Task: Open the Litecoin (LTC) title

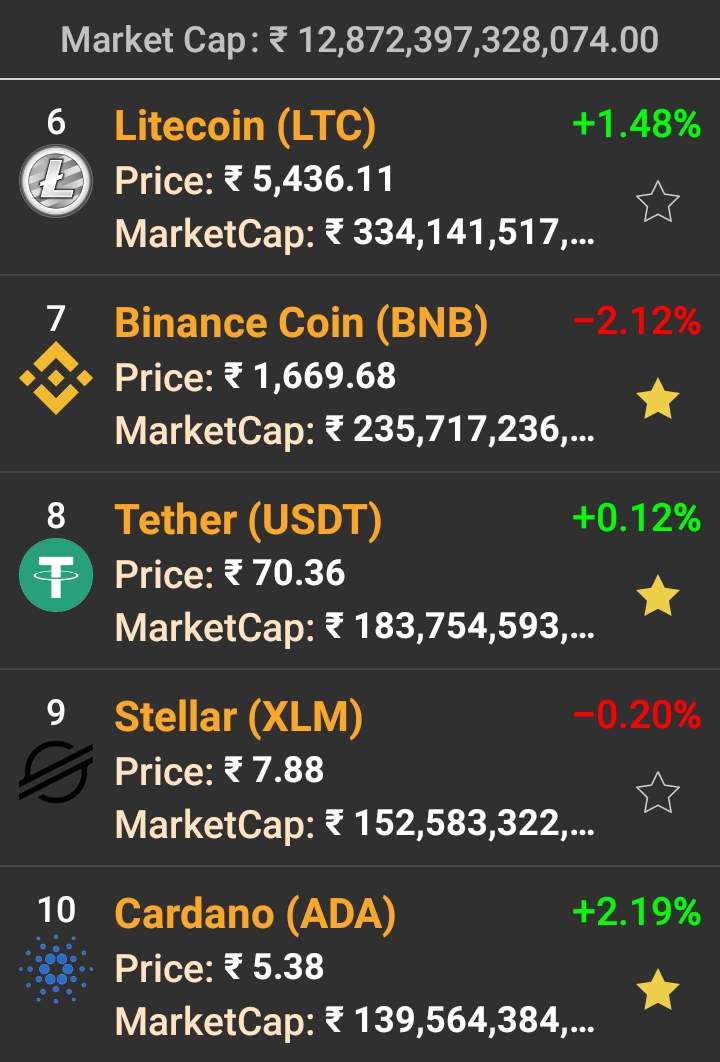Action: [x=245, y=126]
